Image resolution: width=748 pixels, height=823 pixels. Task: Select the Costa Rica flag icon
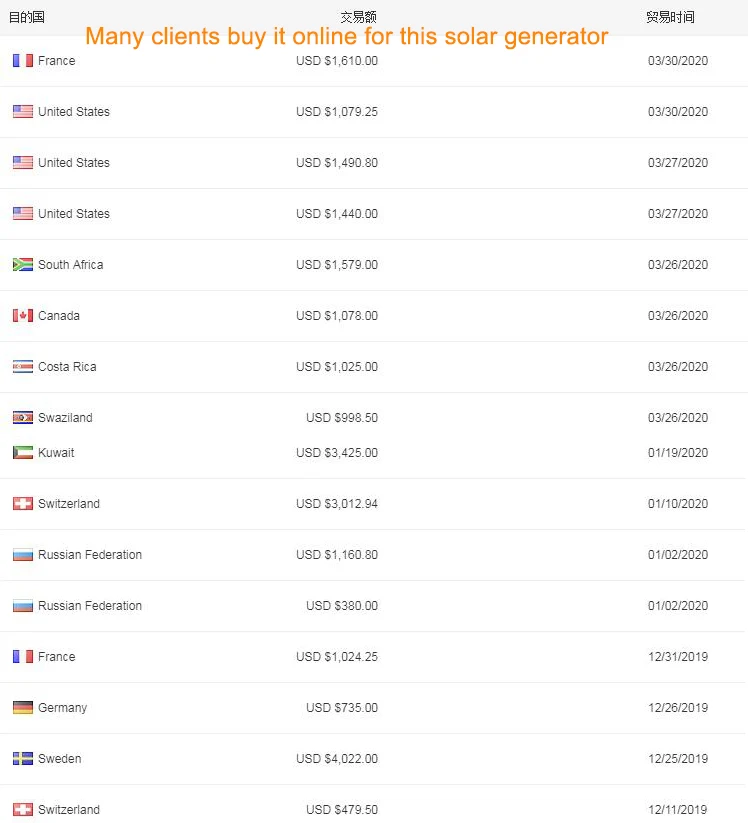pos(23,367)
